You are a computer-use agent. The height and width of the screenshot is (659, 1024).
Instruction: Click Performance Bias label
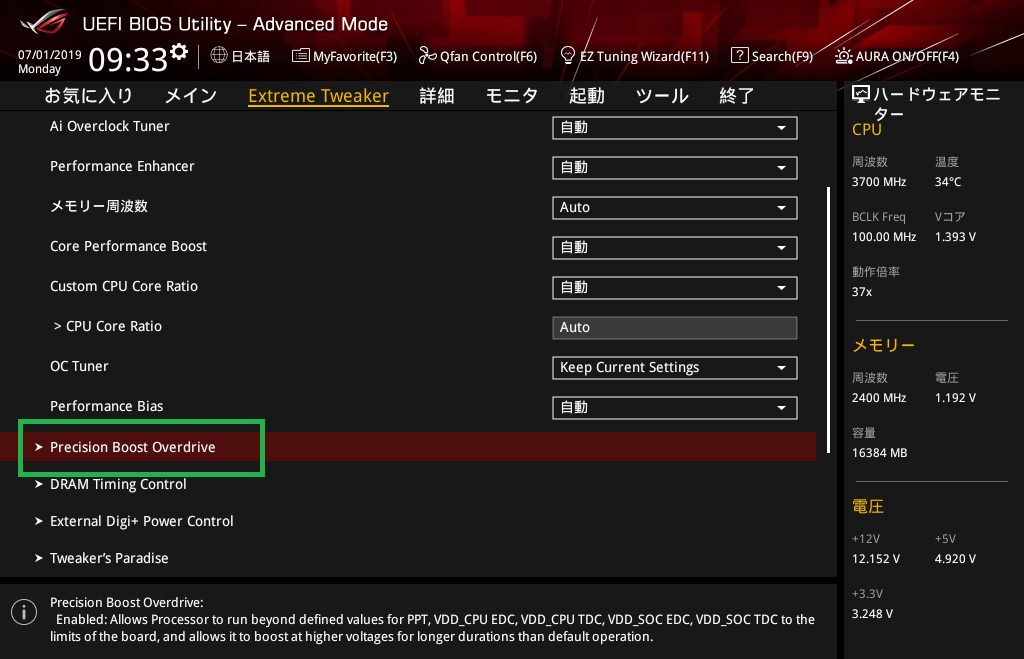[x=106, y=406]
